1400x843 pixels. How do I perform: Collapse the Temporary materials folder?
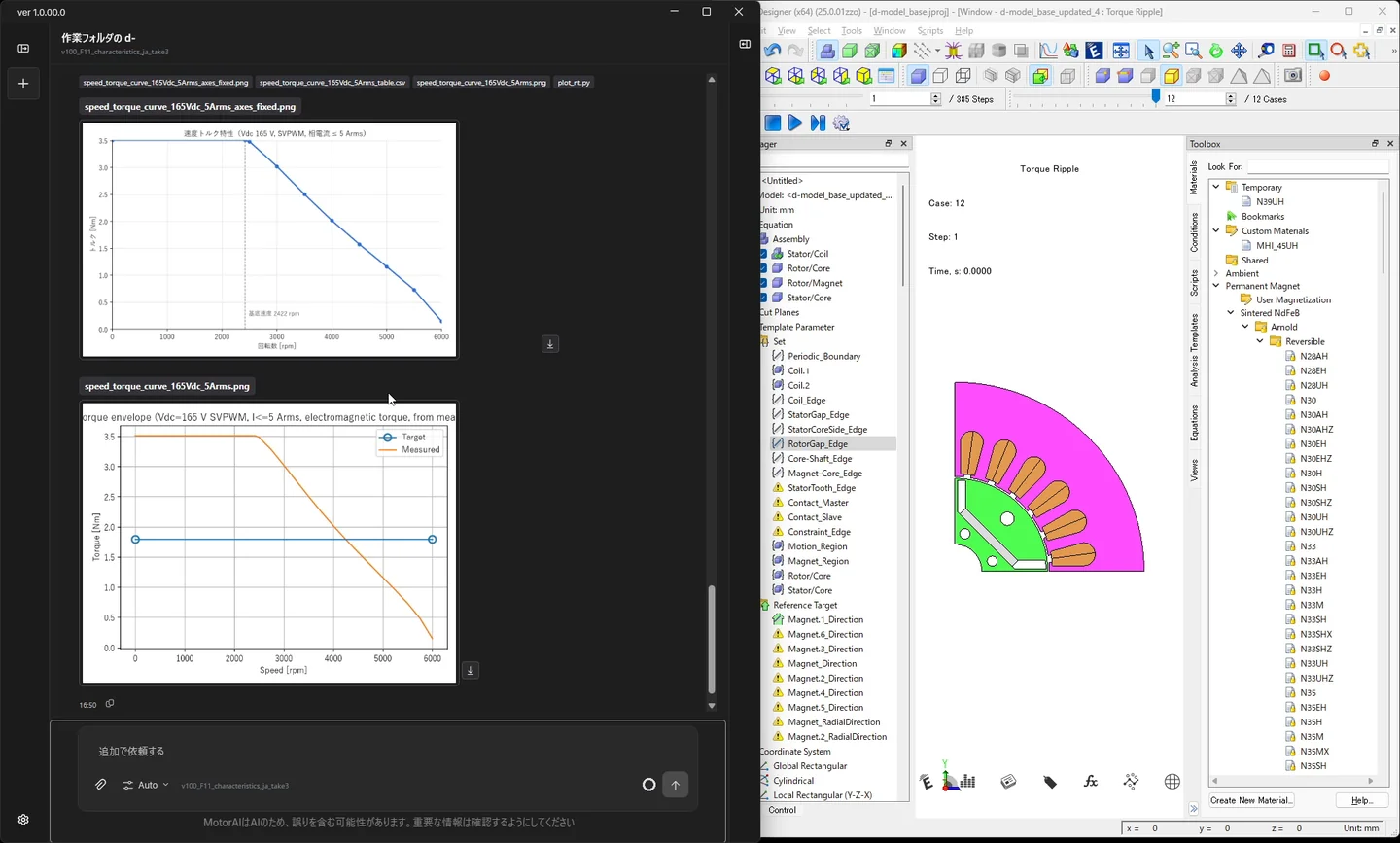point(1216,187)
